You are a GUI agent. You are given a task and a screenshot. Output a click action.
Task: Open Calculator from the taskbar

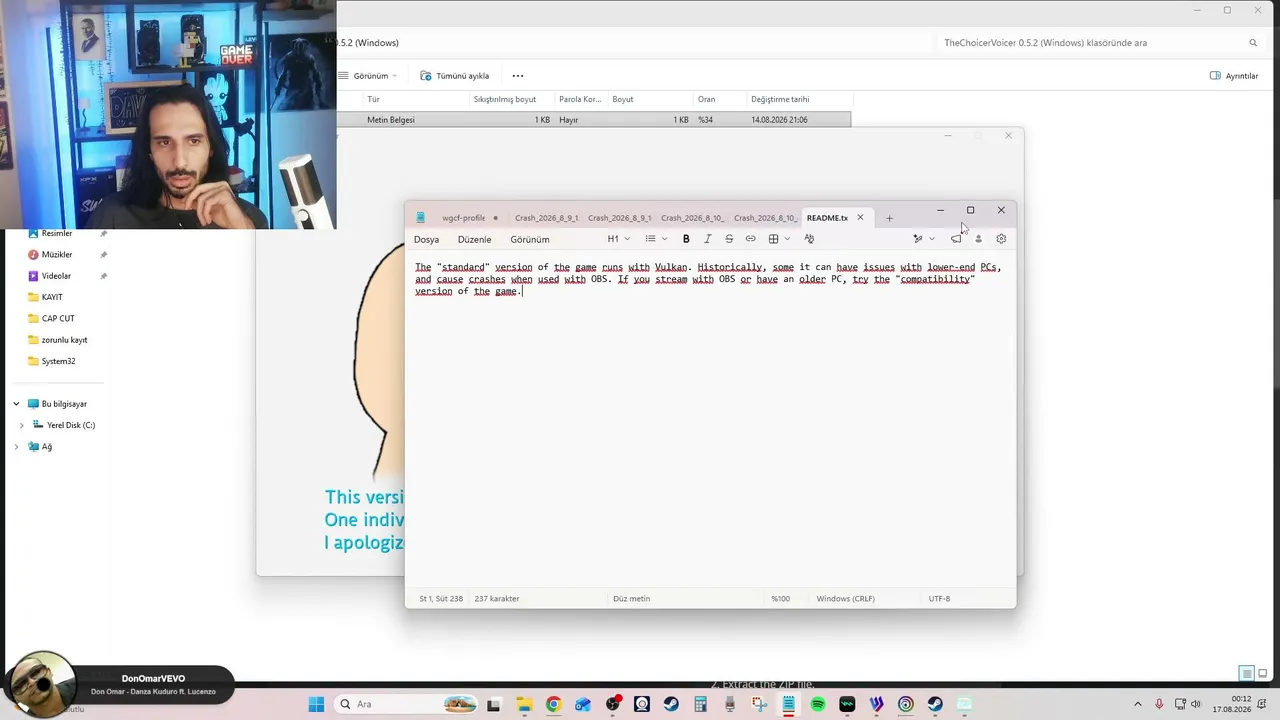click(x=700, y=704)
